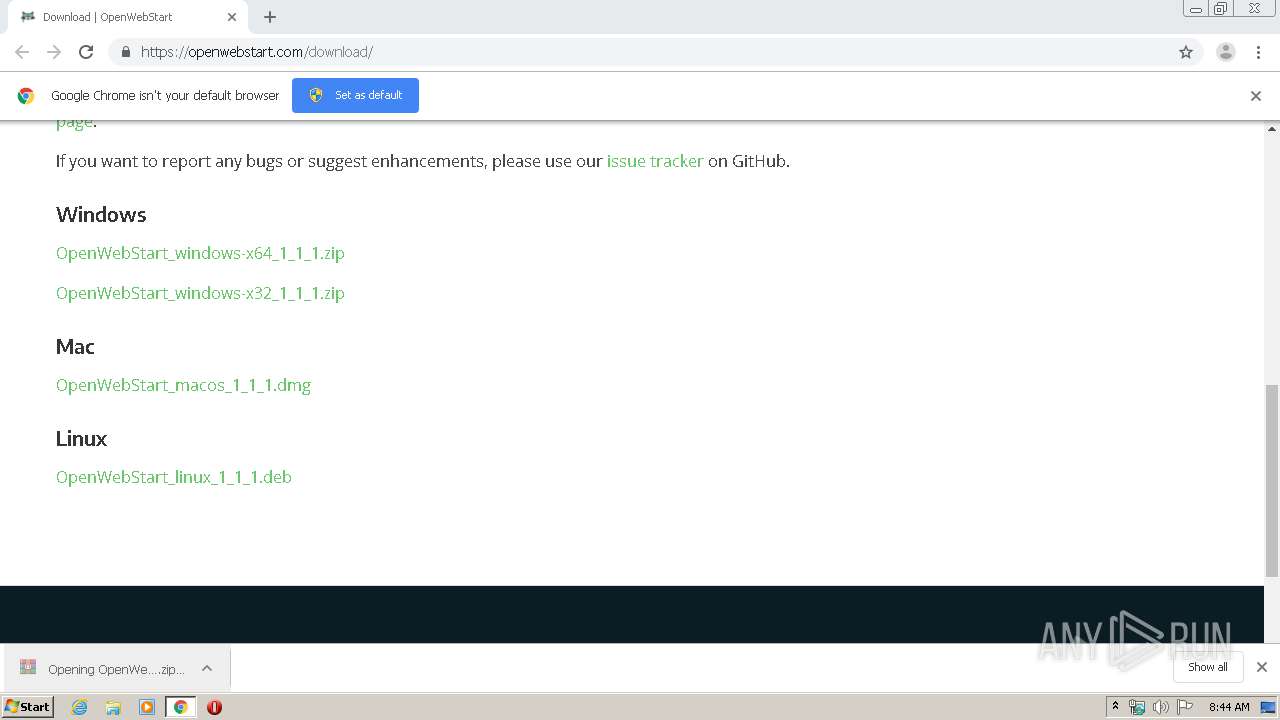Download OpenWebStart linux deb

pyautogui.click(x=174, y=477)
